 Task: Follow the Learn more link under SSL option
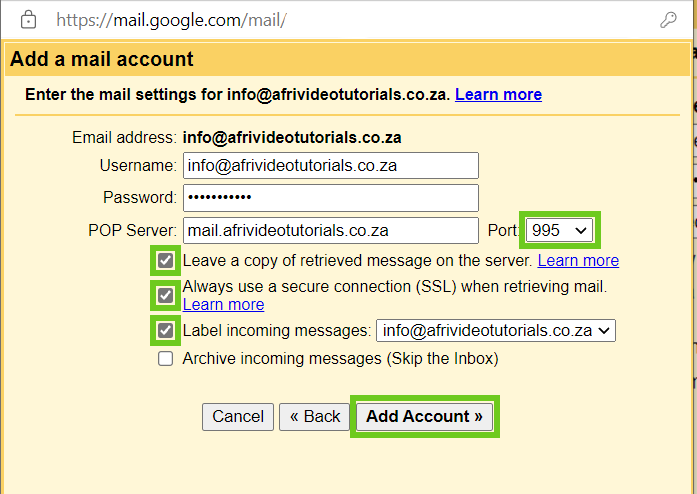pos(223,305)
